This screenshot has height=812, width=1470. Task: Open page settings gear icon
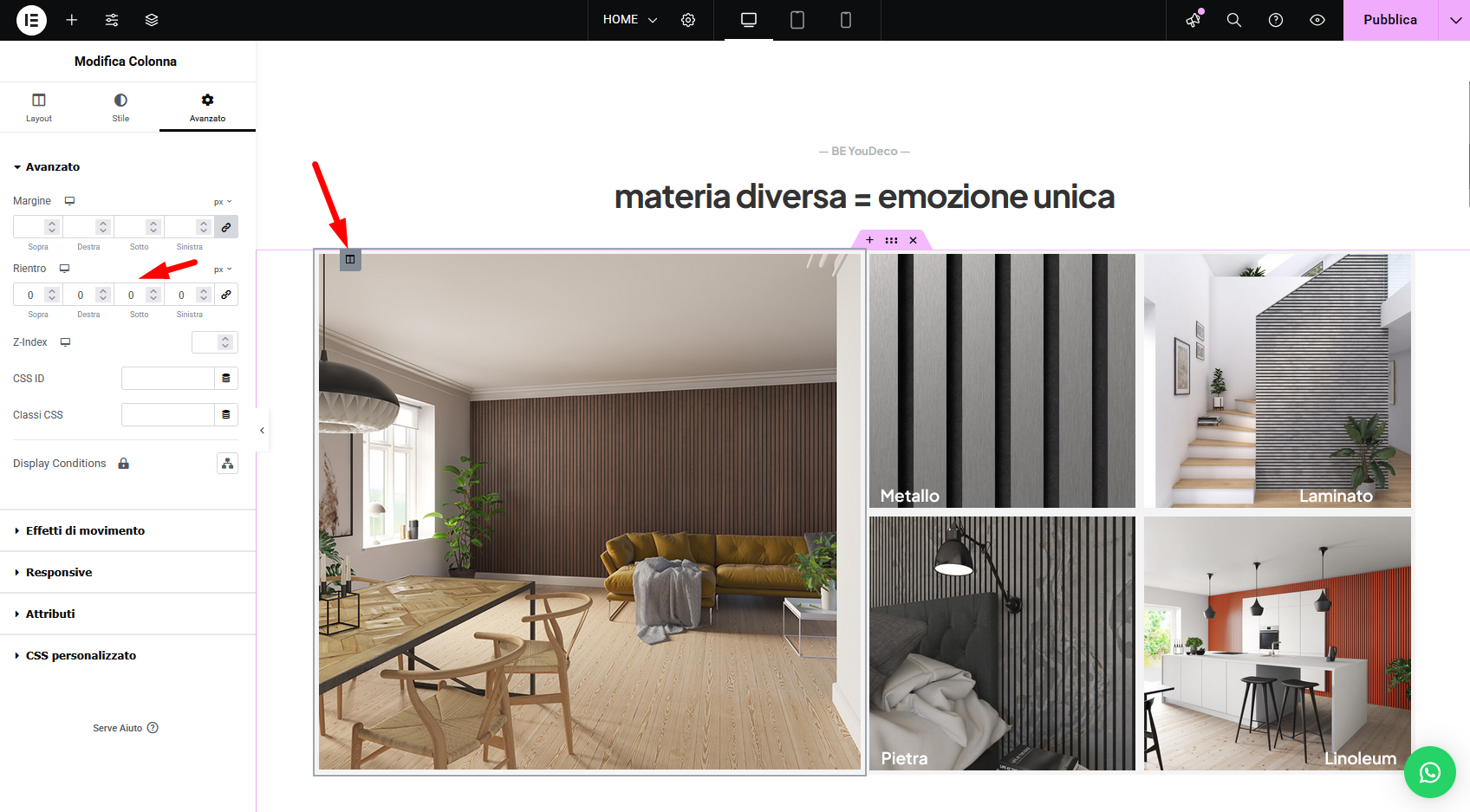688,20
